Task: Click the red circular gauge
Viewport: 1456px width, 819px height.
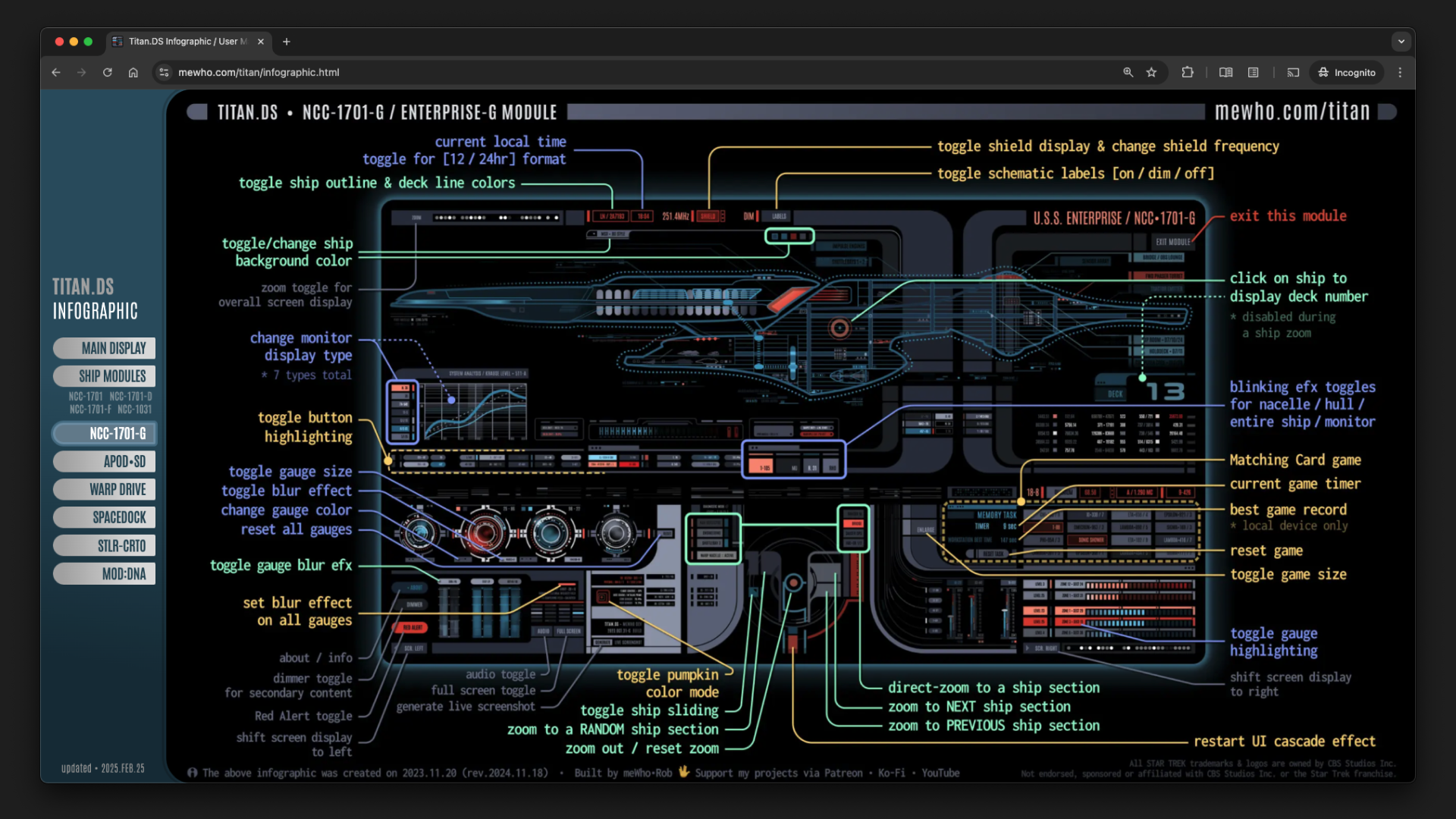Action: (485, 533)
